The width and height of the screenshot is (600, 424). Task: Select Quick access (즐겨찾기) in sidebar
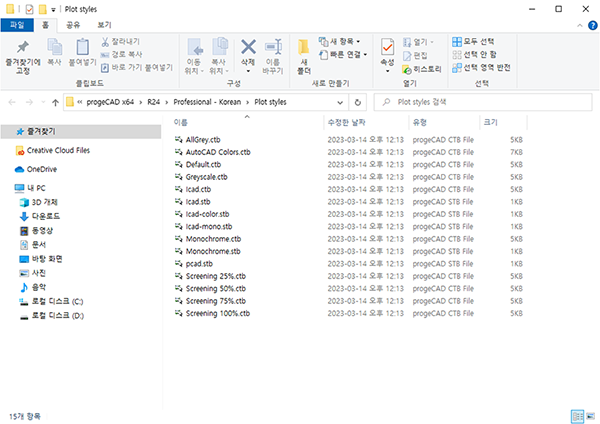(x=81, y=132)
